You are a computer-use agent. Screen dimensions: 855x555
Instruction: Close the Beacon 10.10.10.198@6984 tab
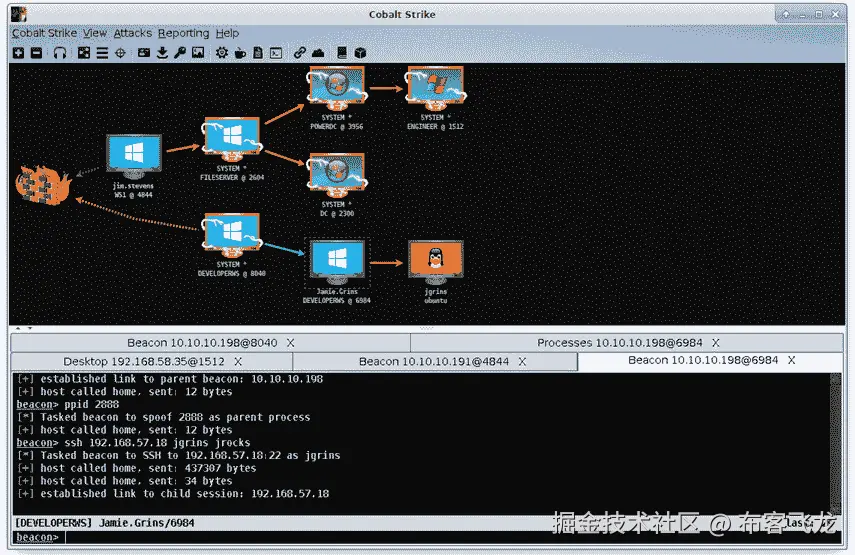pos(791,360)
